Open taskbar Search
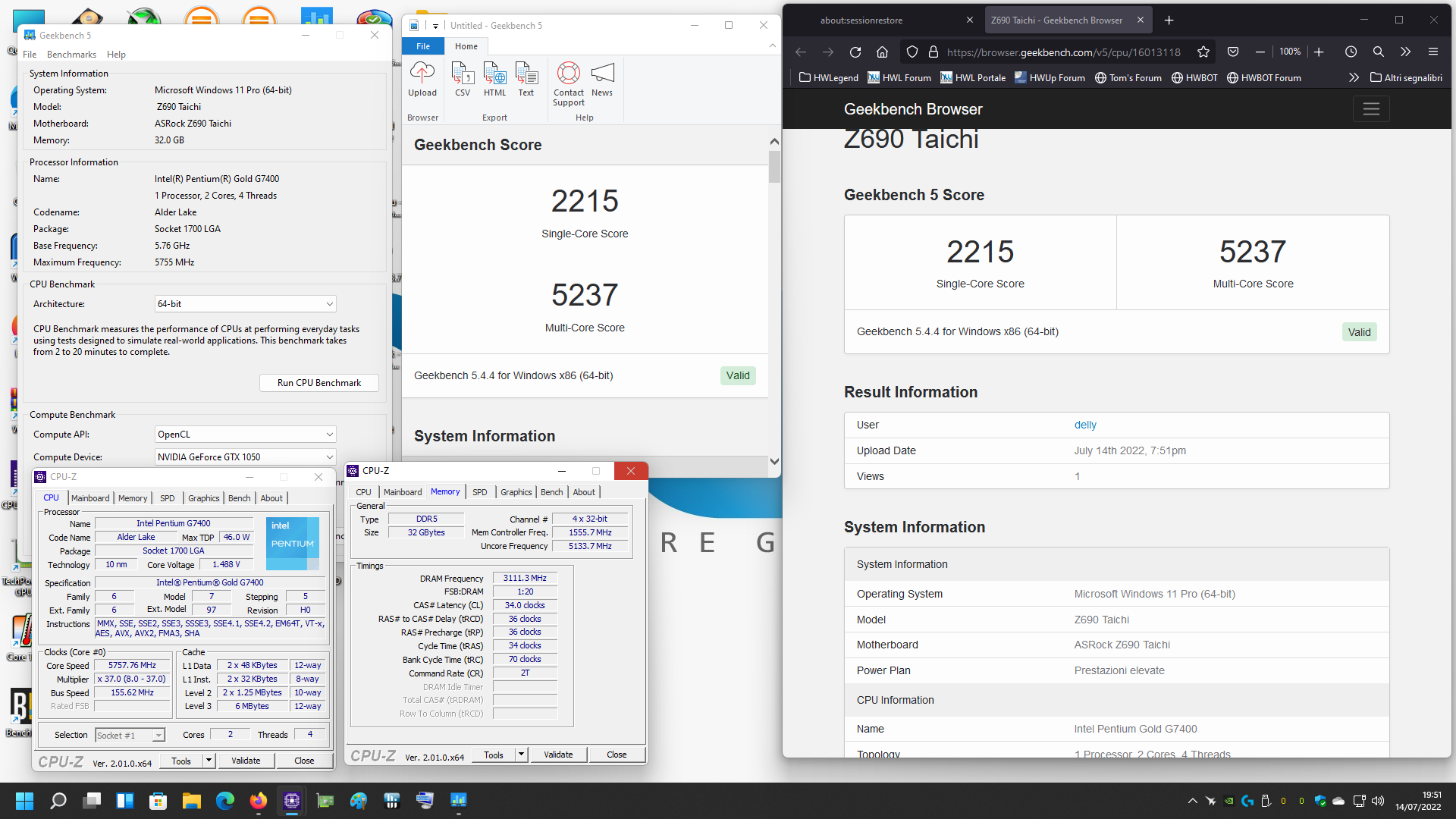 coord(58,801)
